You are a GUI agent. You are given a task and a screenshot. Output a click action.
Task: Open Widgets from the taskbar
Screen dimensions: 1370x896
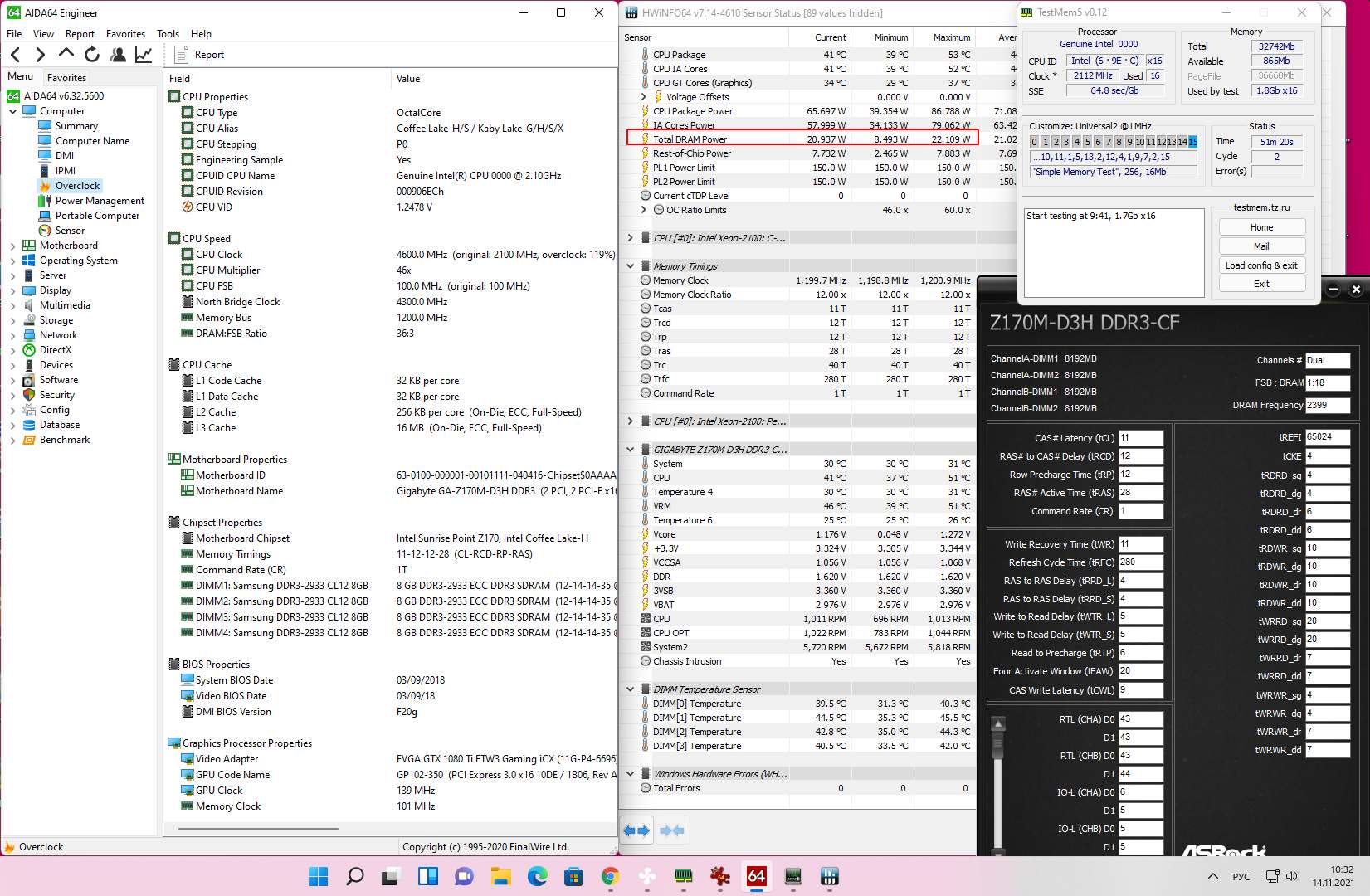click(427, 876)
